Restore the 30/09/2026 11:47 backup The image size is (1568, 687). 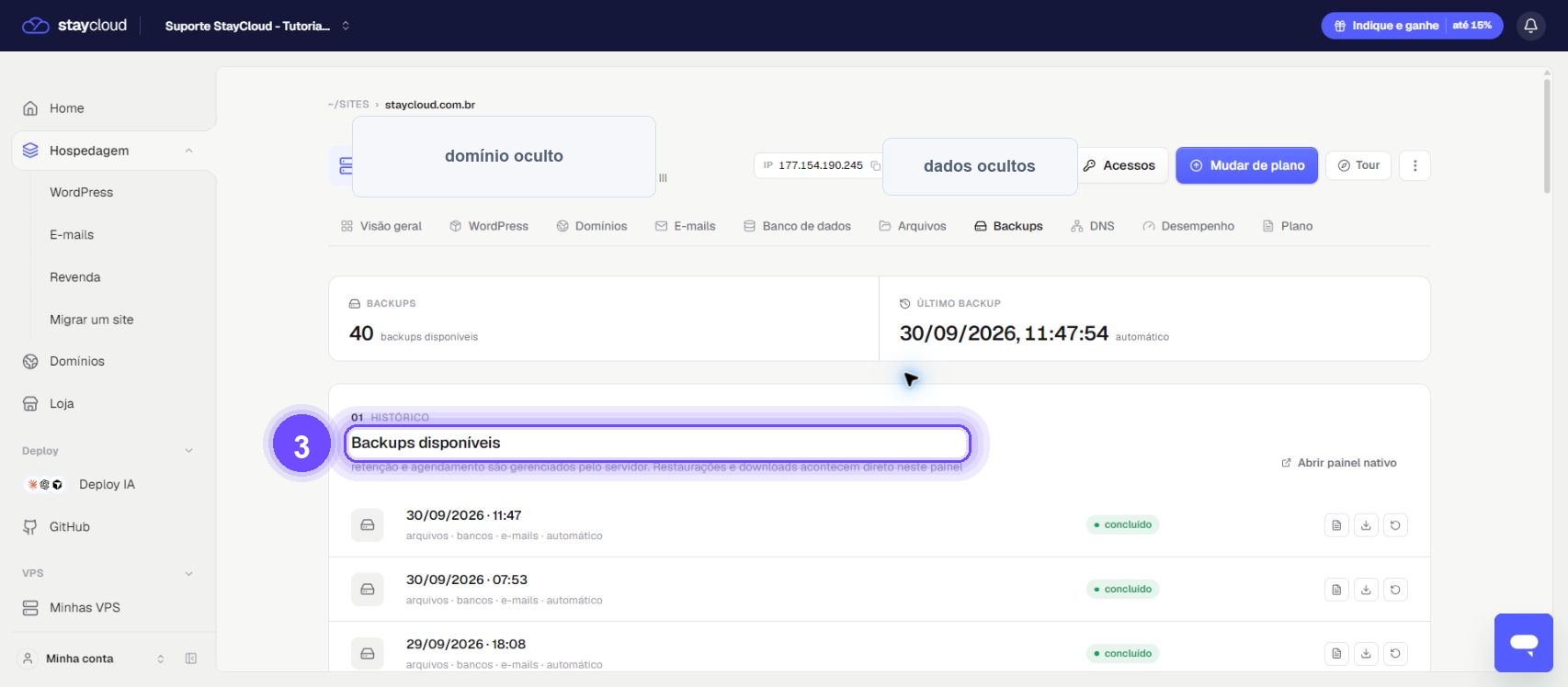point(1395,525)
